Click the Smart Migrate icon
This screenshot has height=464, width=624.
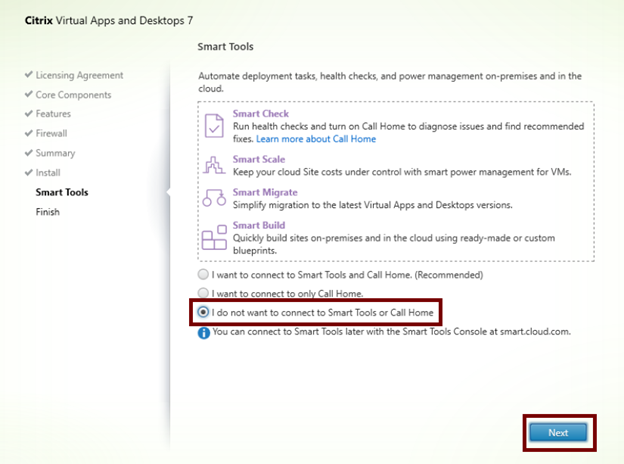pos(214,197)
